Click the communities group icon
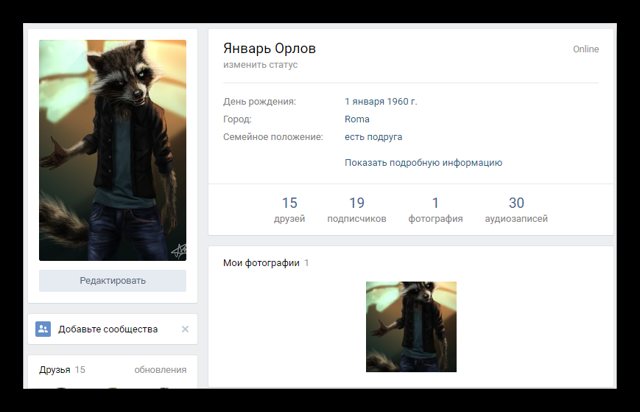This screenshot has width=640, height=412. tap(43, 329)
